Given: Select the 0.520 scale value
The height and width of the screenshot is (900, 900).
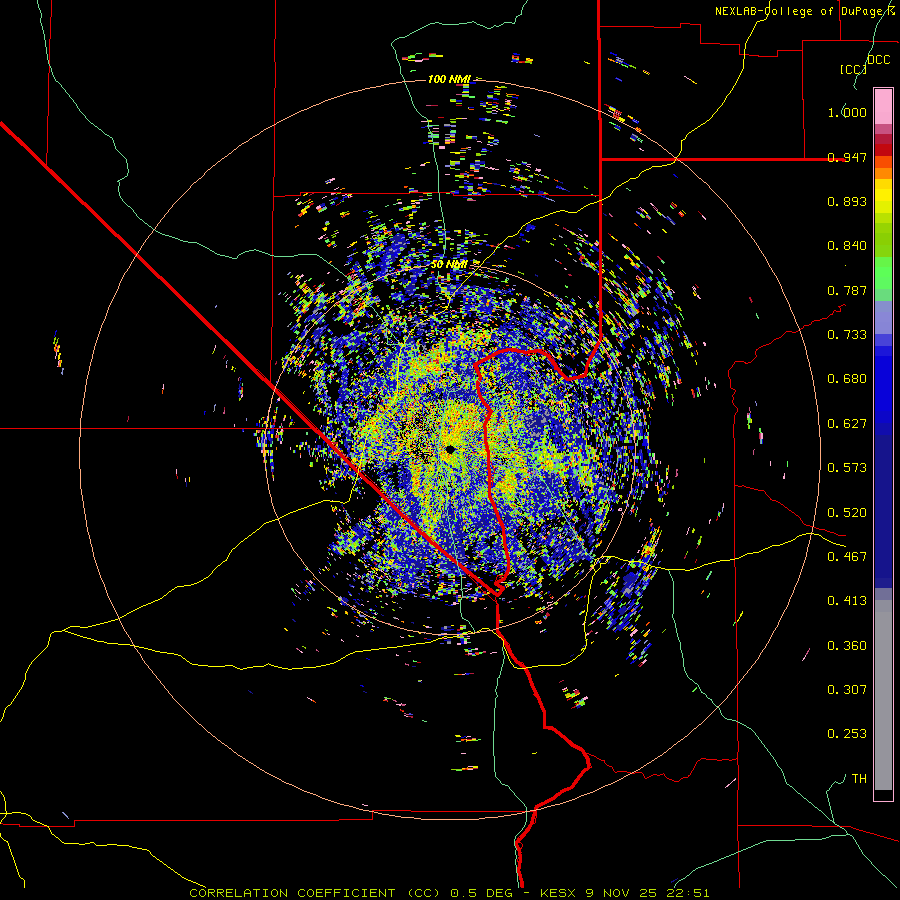Looking at the screenshot, I should (847, 513).
